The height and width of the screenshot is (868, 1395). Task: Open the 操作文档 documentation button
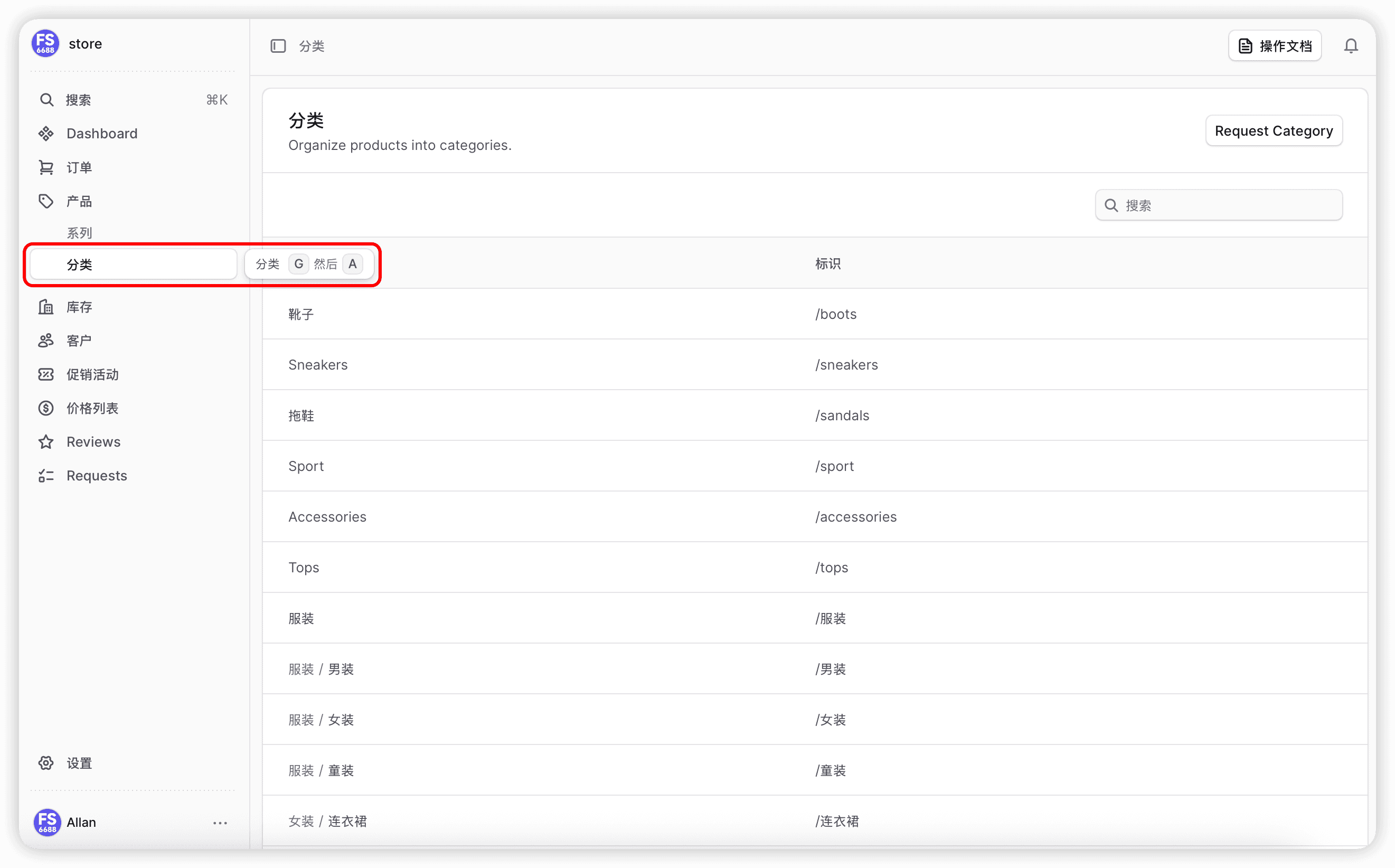coord(1275,46)
